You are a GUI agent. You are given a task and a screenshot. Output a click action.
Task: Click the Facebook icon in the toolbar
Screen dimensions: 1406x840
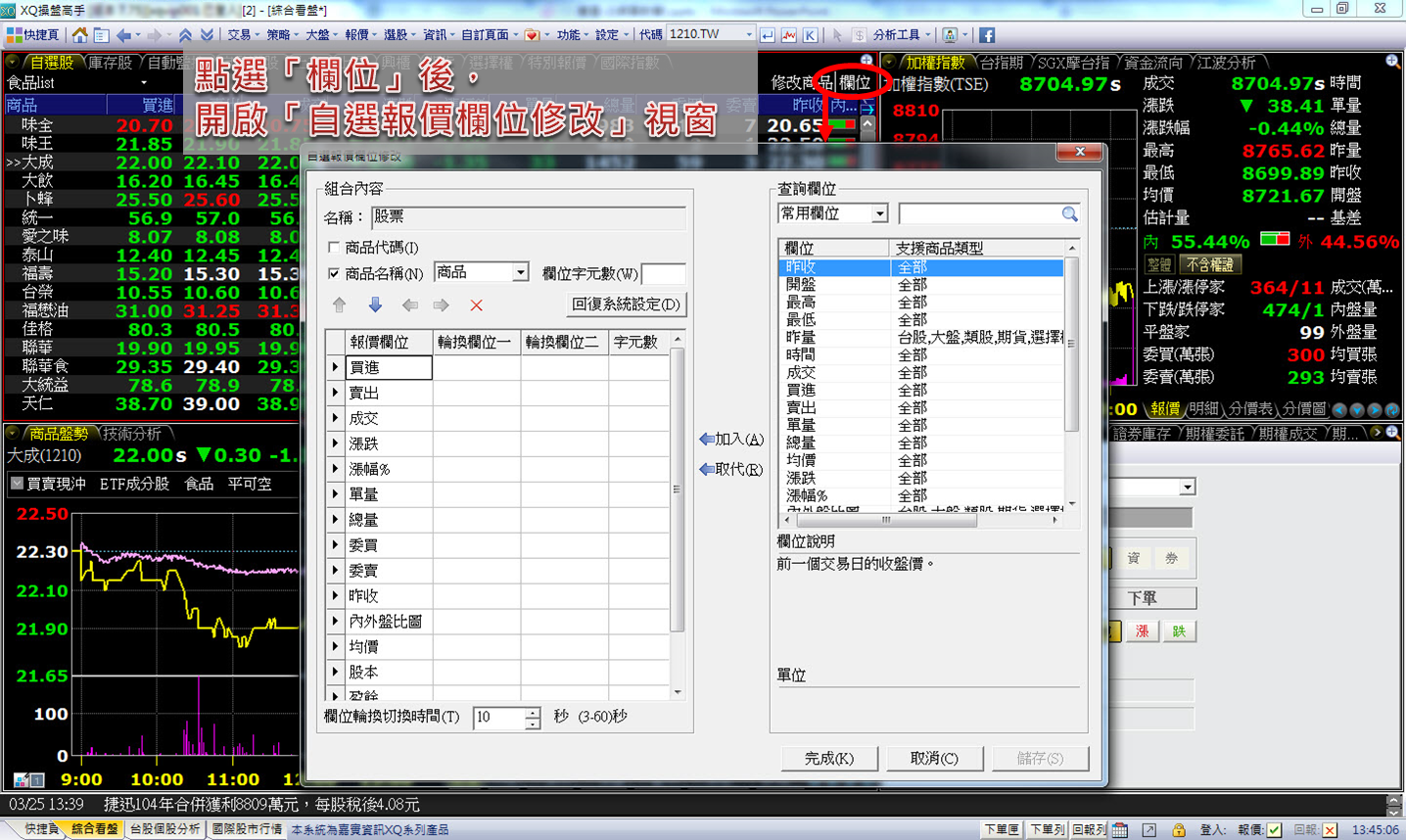pyautogui.click(x=986, y=34)
